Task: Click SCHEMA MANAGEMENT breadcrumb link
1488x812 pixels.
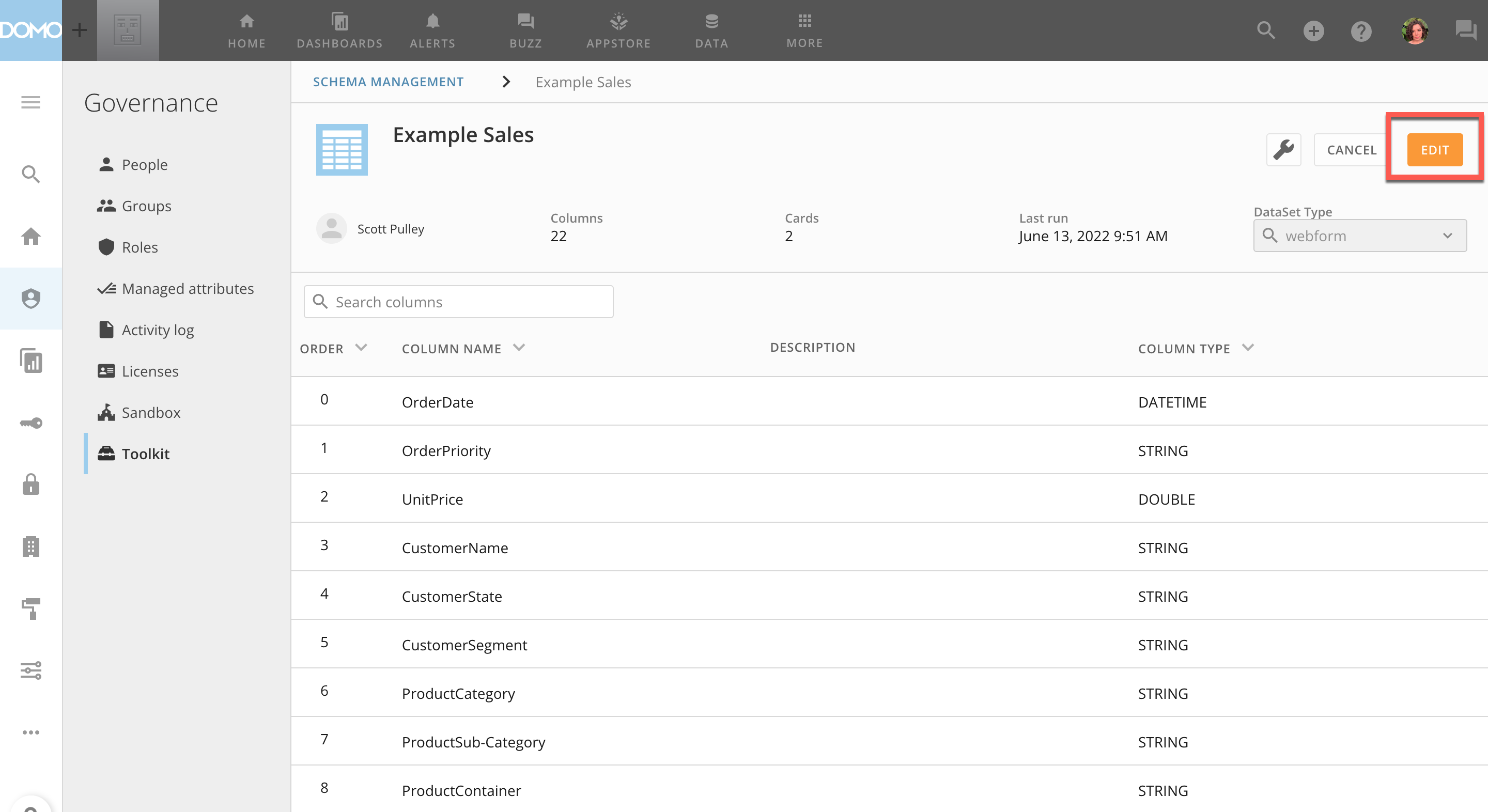Action: click(x=388, y=82)
